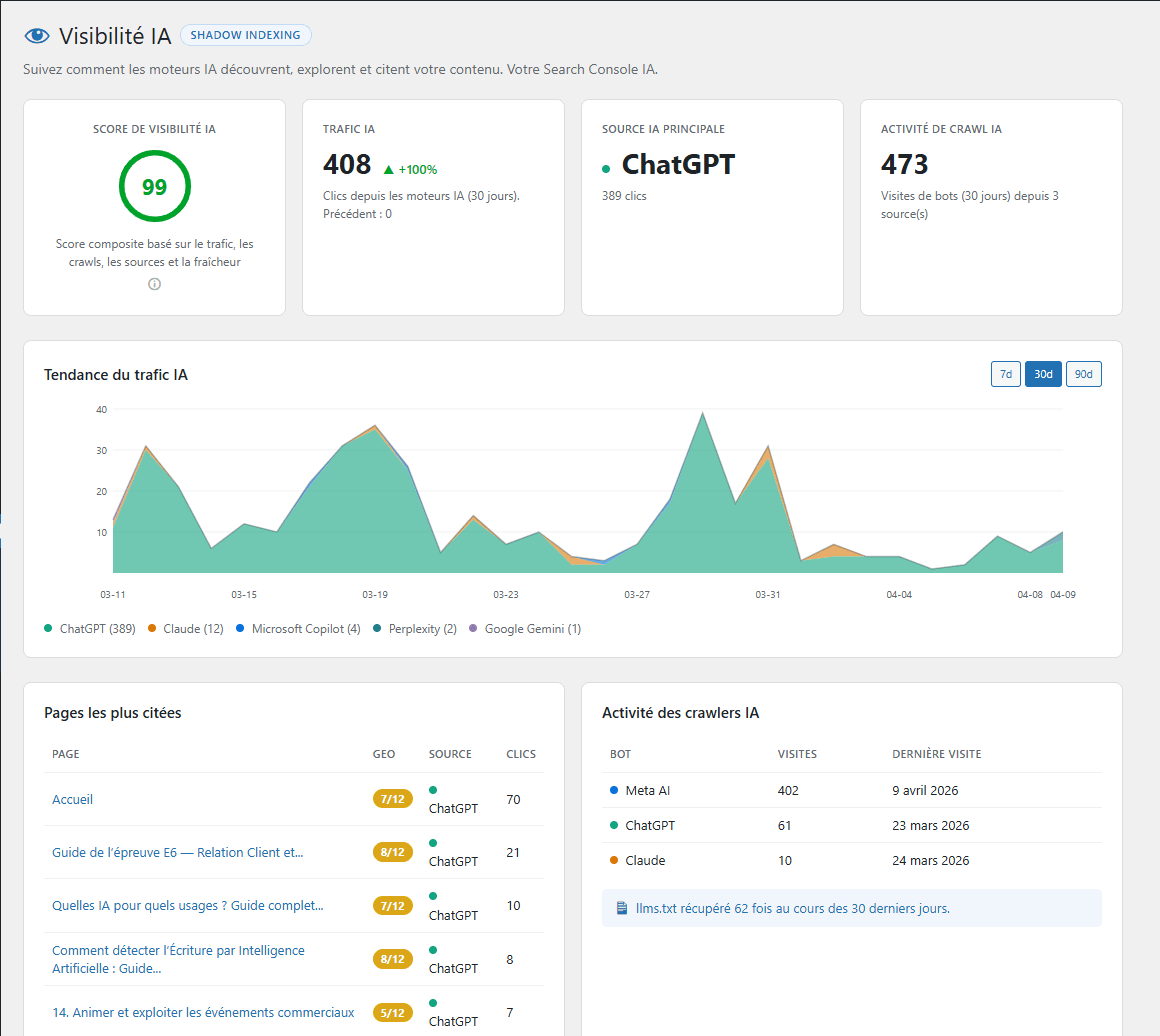This screenshot has width=1160, height=1036.
Task: Click 7/12 badge for Quelles IA row
Action: [393, 906]
